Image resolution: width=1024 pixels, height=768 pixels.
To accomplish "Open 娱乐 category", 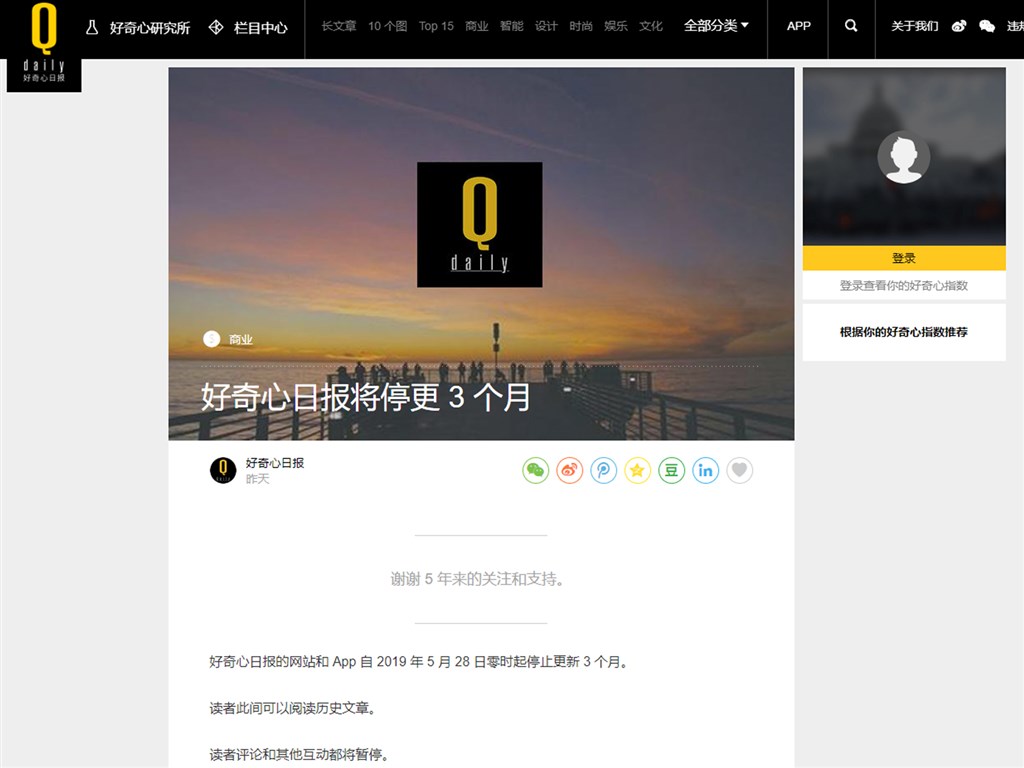I will (x=616, y=26).
